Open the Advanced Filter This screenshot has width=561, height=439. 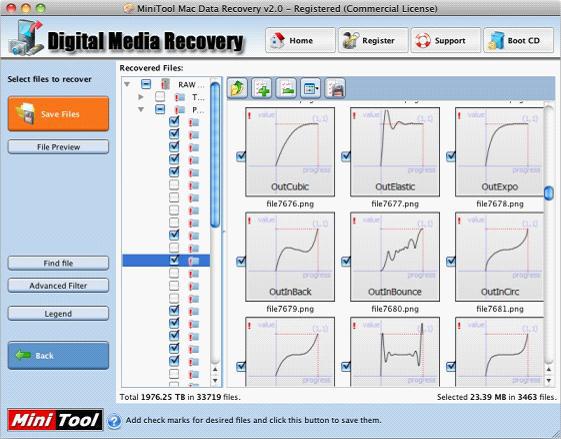click(58, 286)
